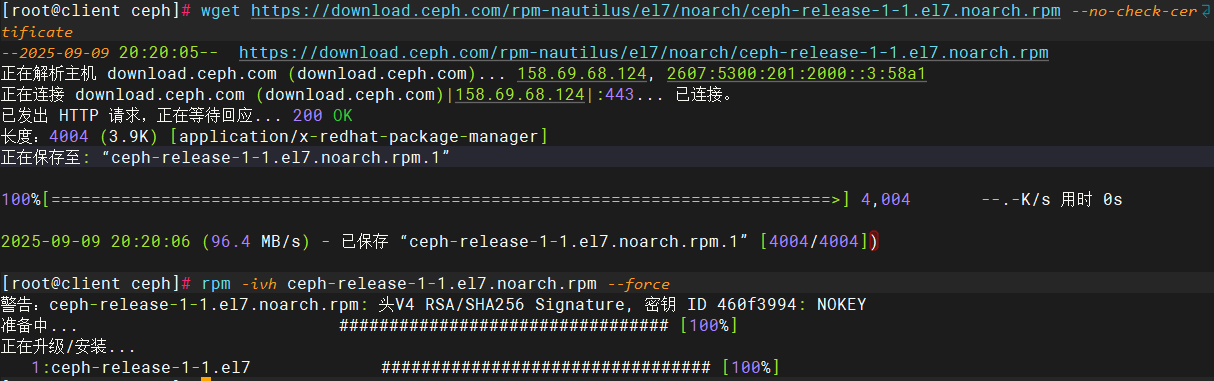The image size is (1214, 381).
Task: Click the orange terminal cursor at the bottom
Action: tap(205, 379)
